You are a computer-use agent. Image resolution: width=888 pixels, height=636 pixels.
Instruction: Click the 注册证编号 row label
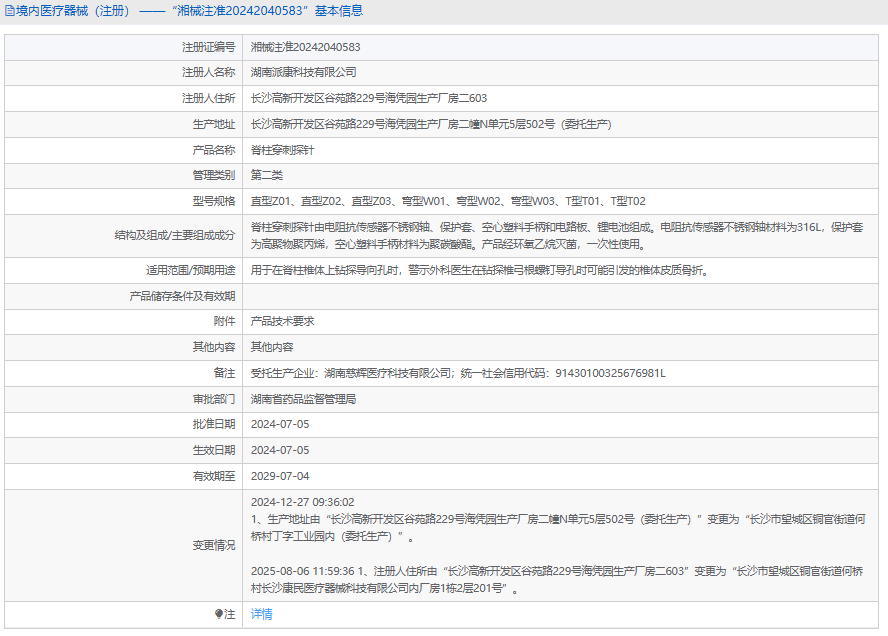(208, 47)
